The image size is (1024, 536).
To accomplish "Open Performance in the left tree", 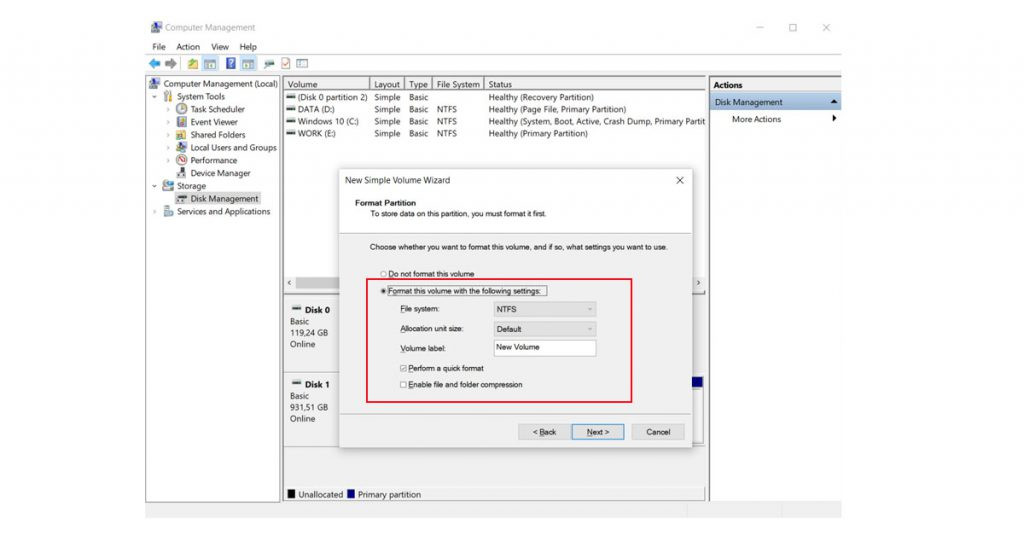I will pyautogui.click(x=213, y=160).
